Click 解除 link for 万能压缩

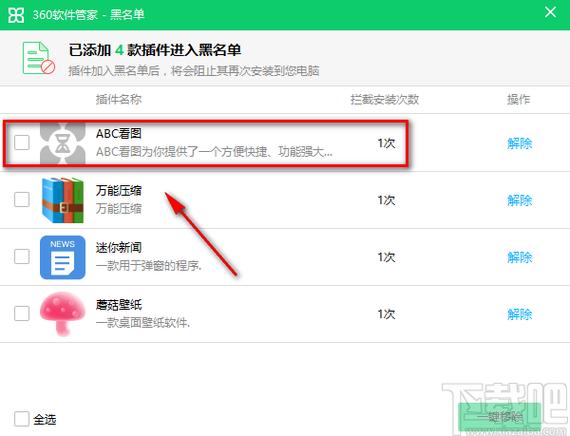coord(519,200)
